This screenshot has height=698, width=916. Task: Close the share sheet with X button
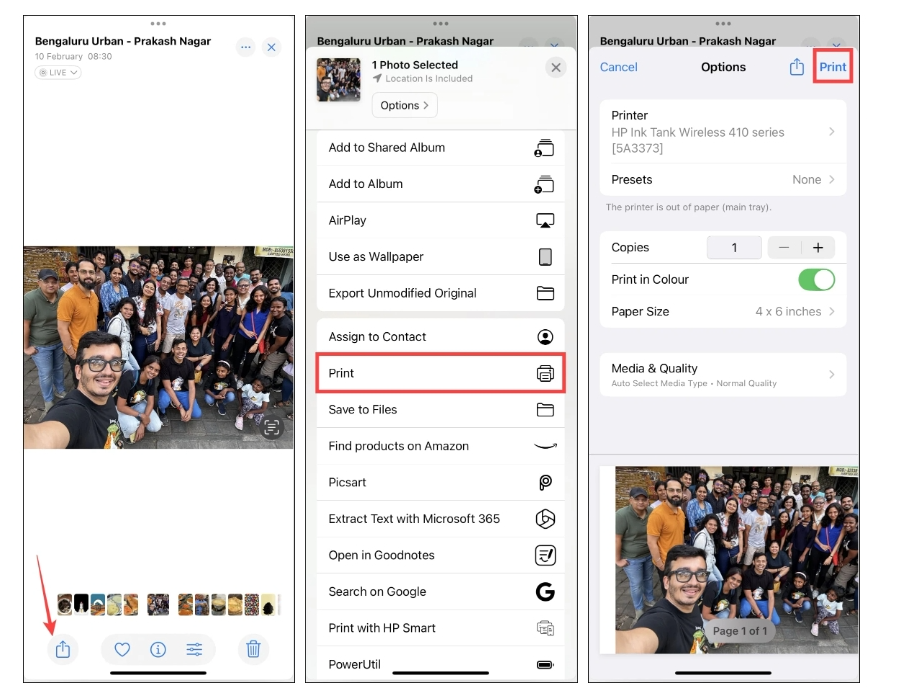tap(556, 68)
